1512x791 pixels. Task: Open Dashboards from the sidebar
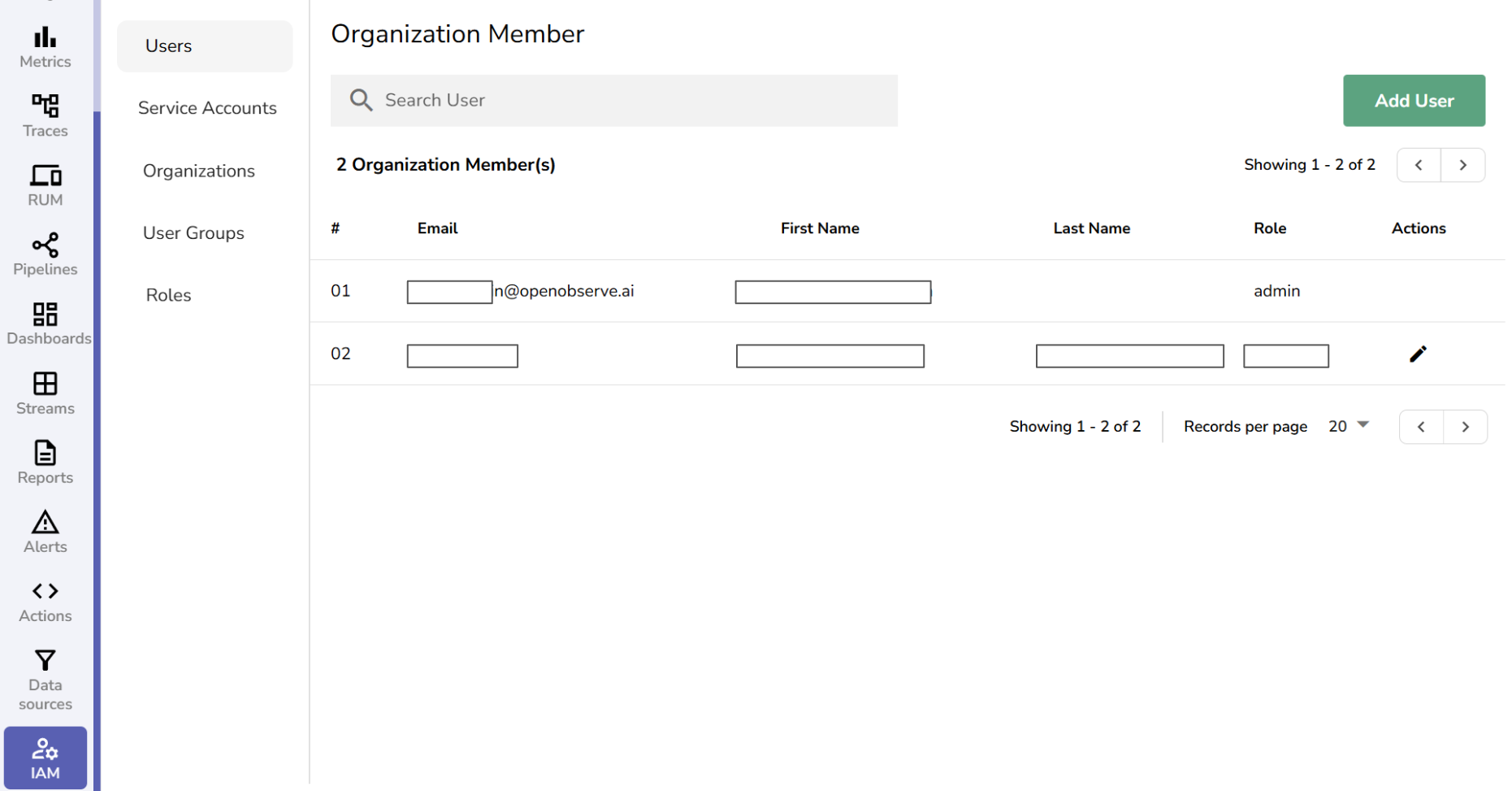click(45, 315)
